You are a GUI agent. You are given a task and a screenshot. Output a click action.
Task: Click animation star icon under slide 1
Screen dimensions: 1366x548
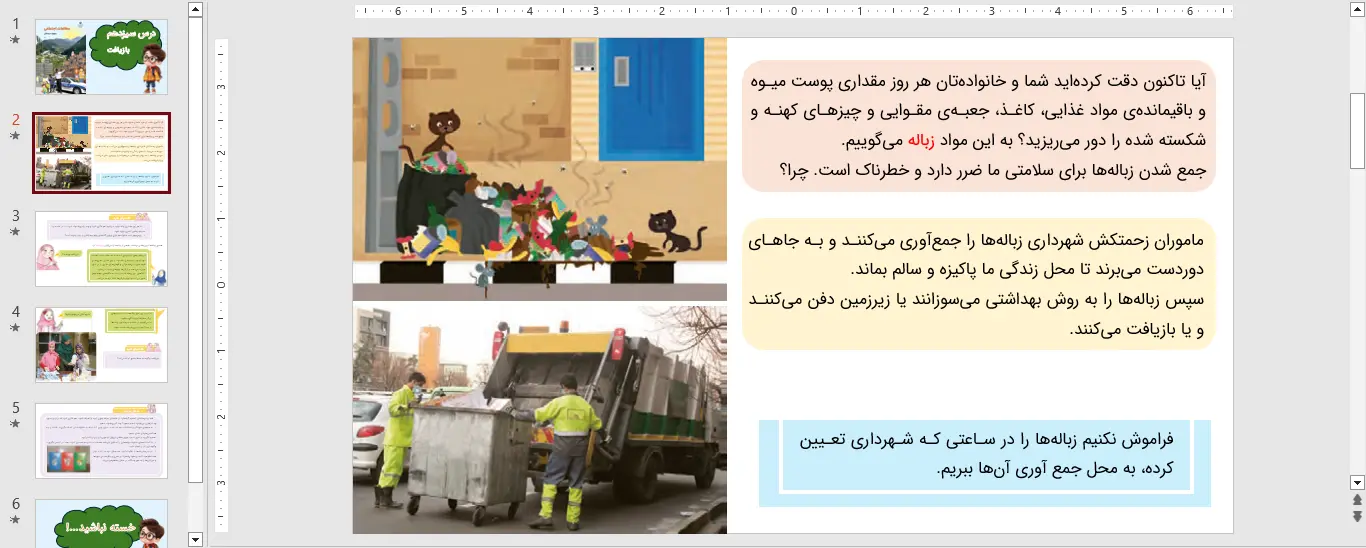point(15,40)
